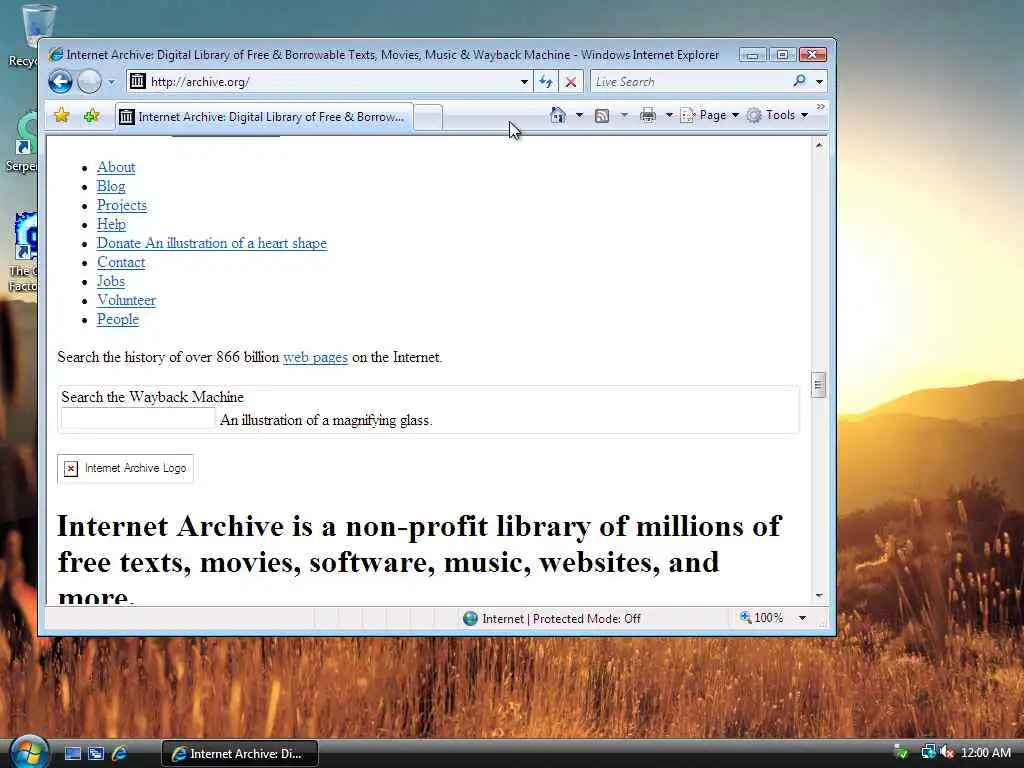1024x768 pixels.
Task: Click the RSS Feeds toolbar icon
Action: coord(602,116)
